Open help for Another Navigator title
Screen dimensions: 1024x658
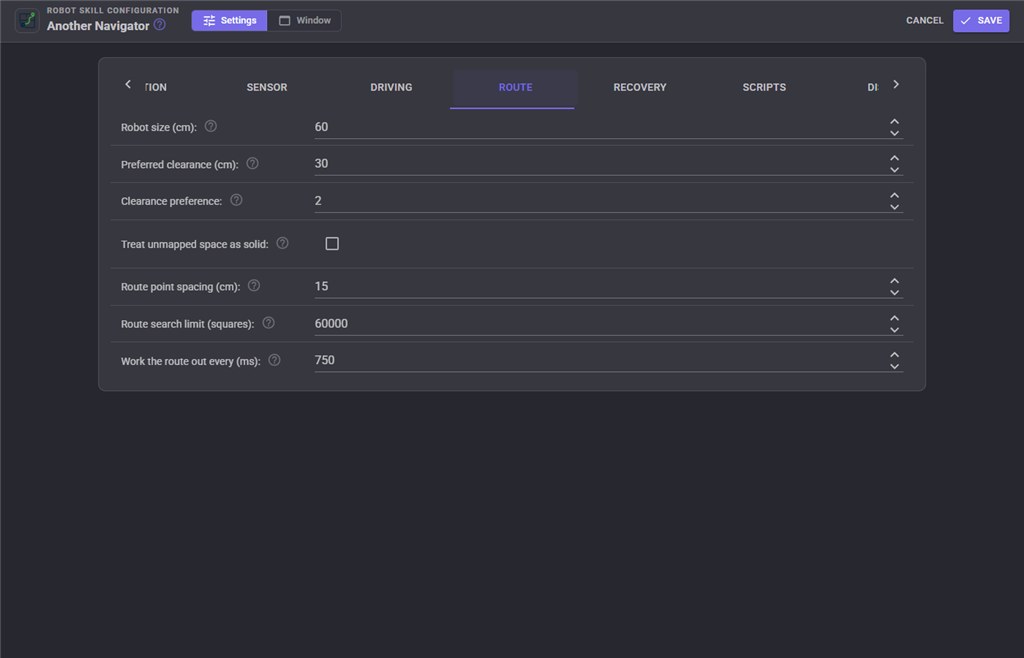159,25
